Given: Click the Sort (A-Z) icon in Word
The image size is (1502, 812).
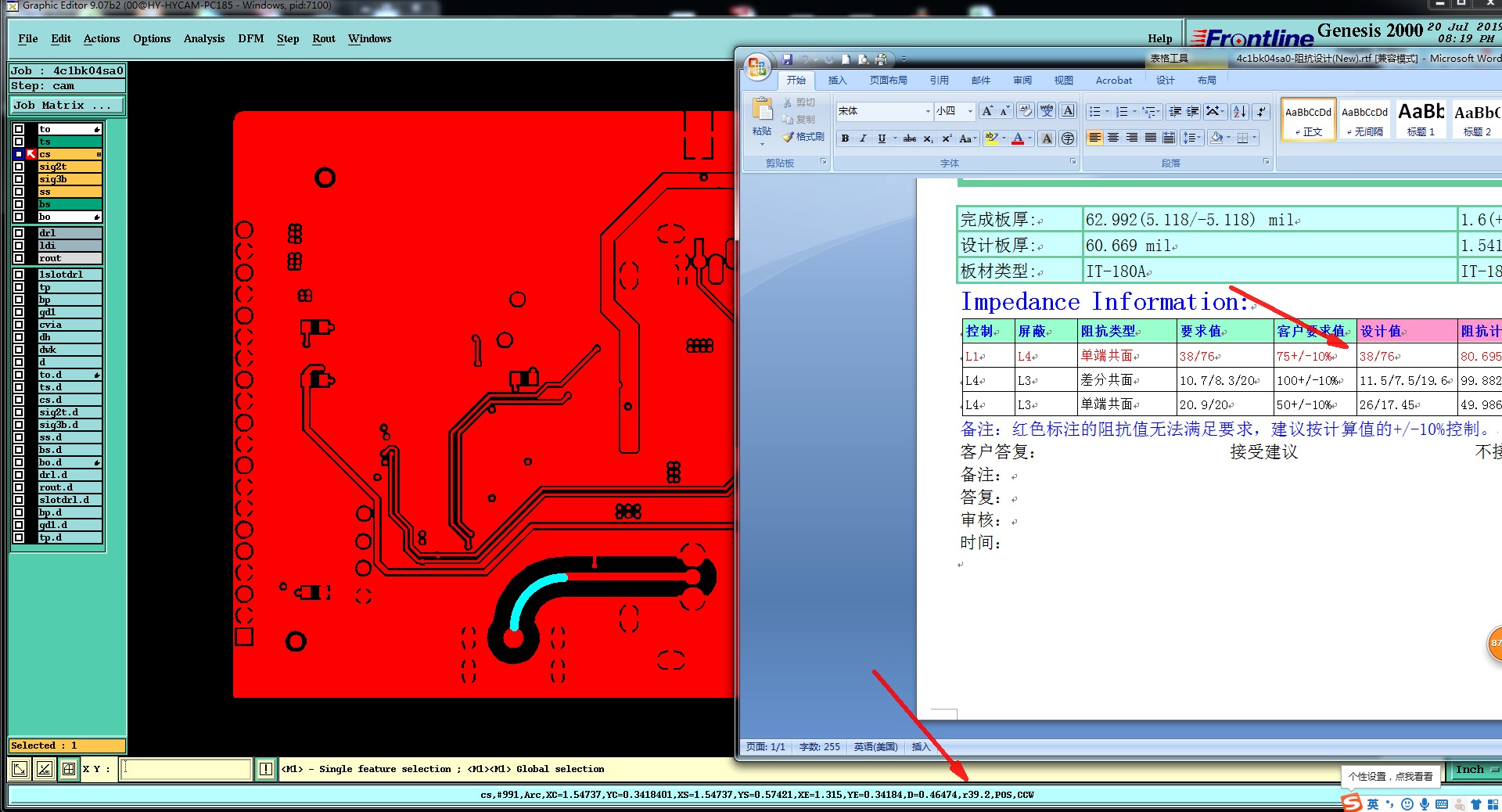Looking at the screenshot, I should tap(1240, 111).
